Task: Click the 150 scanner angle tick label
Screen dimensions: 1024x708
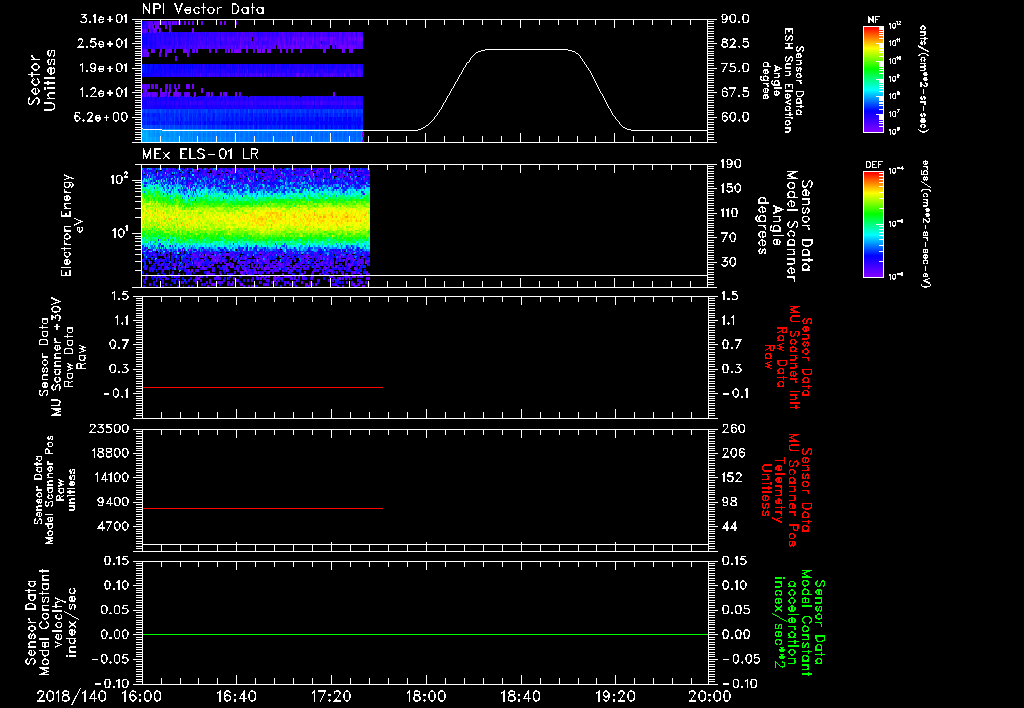Action: tap(731, 189)
